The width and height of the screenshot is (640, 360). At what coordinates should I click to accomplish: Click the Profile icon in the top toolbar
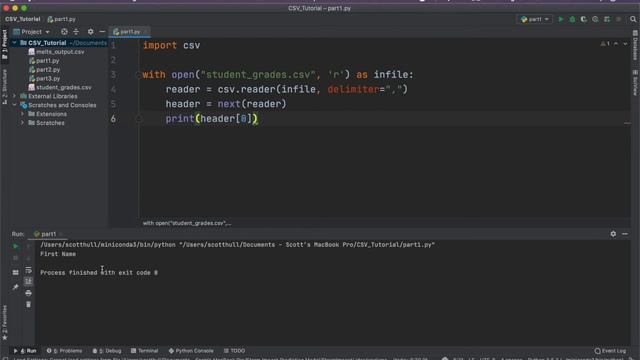pos(595,19)
